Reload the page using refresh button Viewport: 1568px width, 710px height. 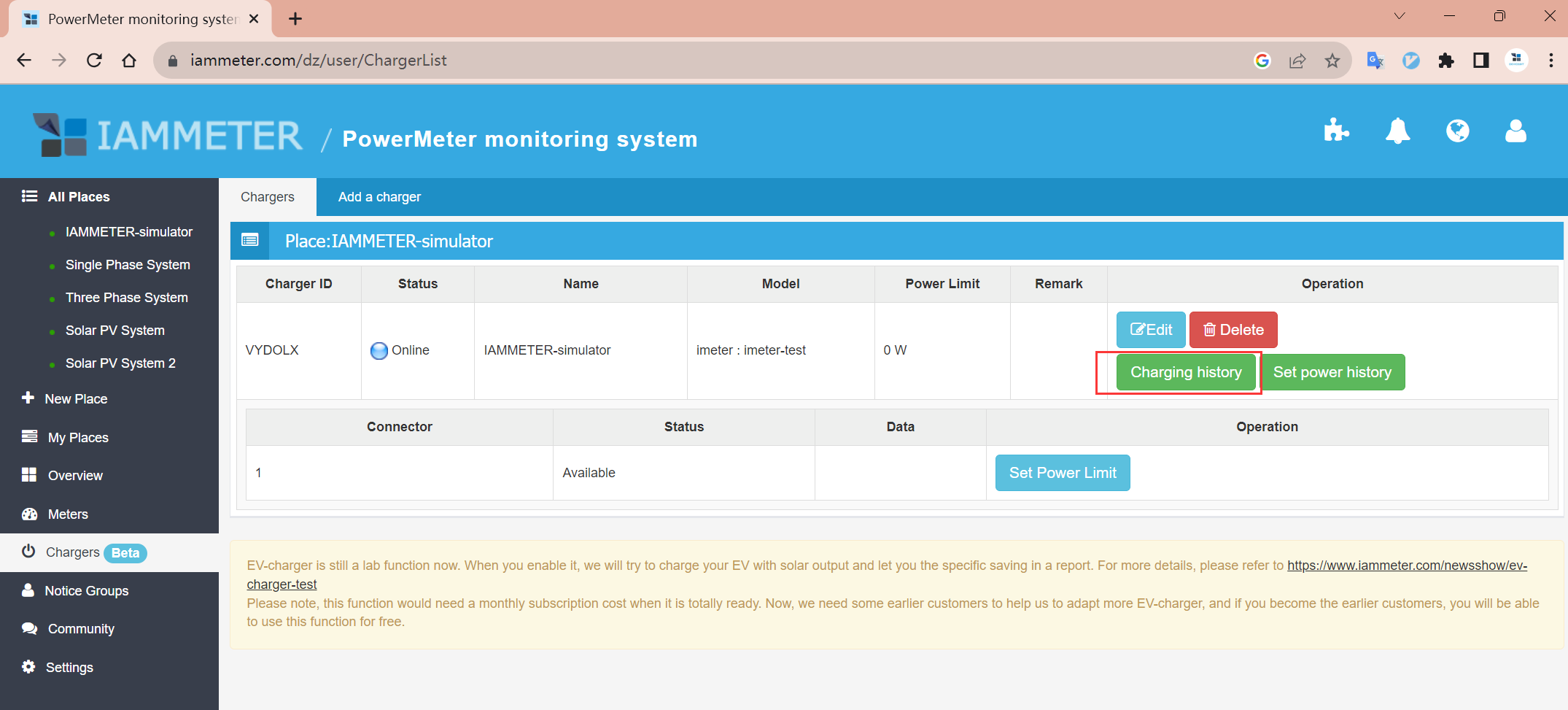coord(94,61)
